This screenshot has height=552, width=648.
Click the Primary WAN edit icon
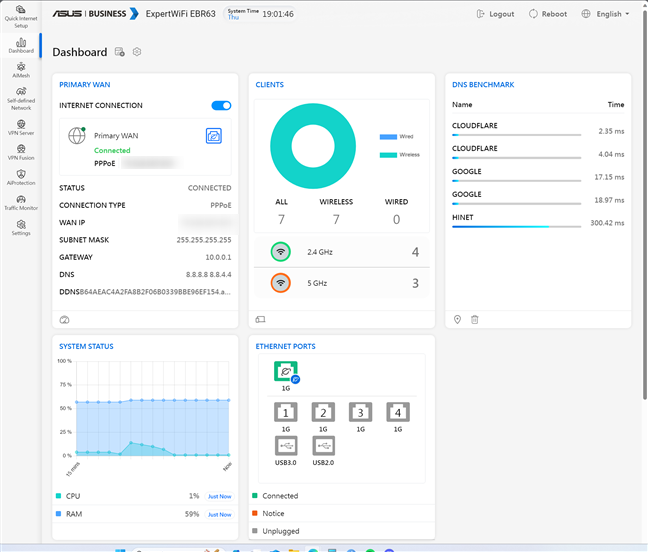tap(213, 135)
